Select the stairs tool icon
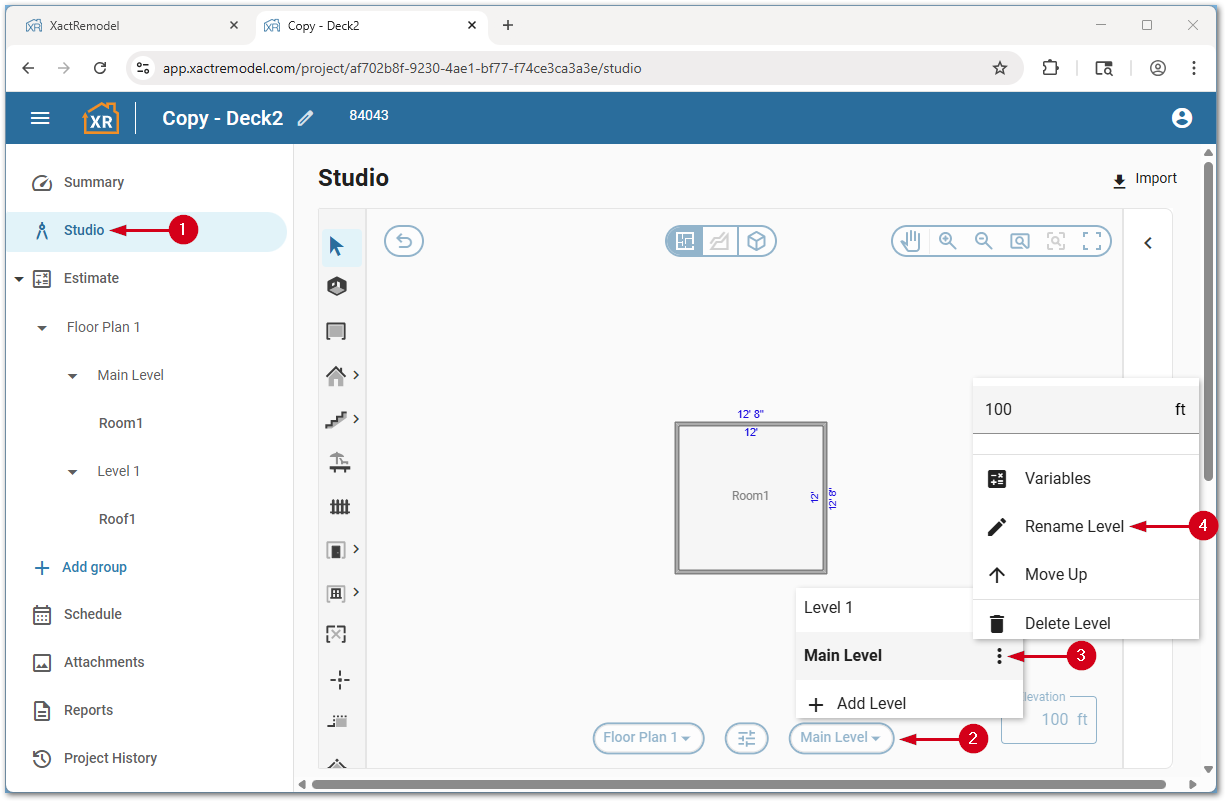 click(336, 420)
